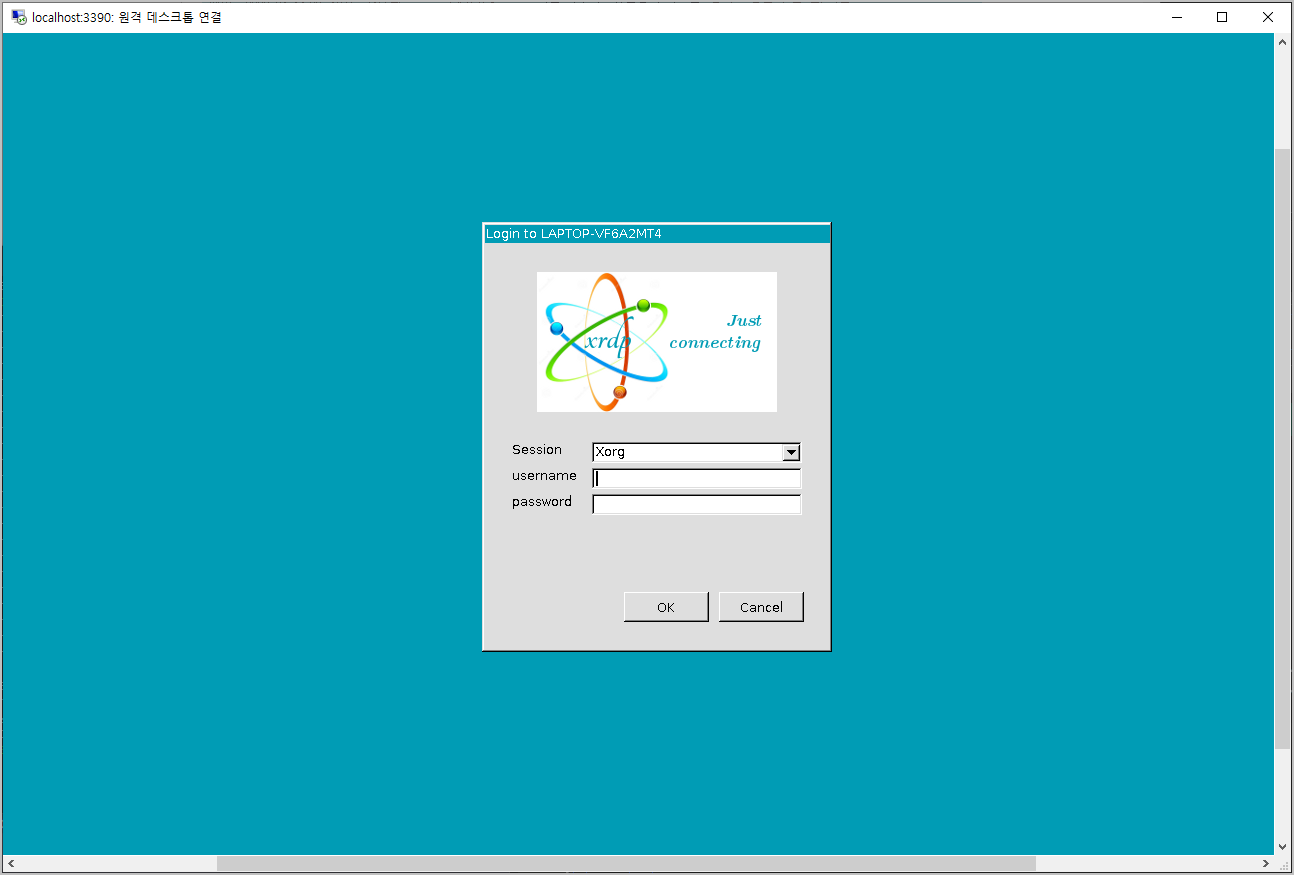
Task: Click the down arrow of the vertical scrollbar
Action: [1282, 846]
